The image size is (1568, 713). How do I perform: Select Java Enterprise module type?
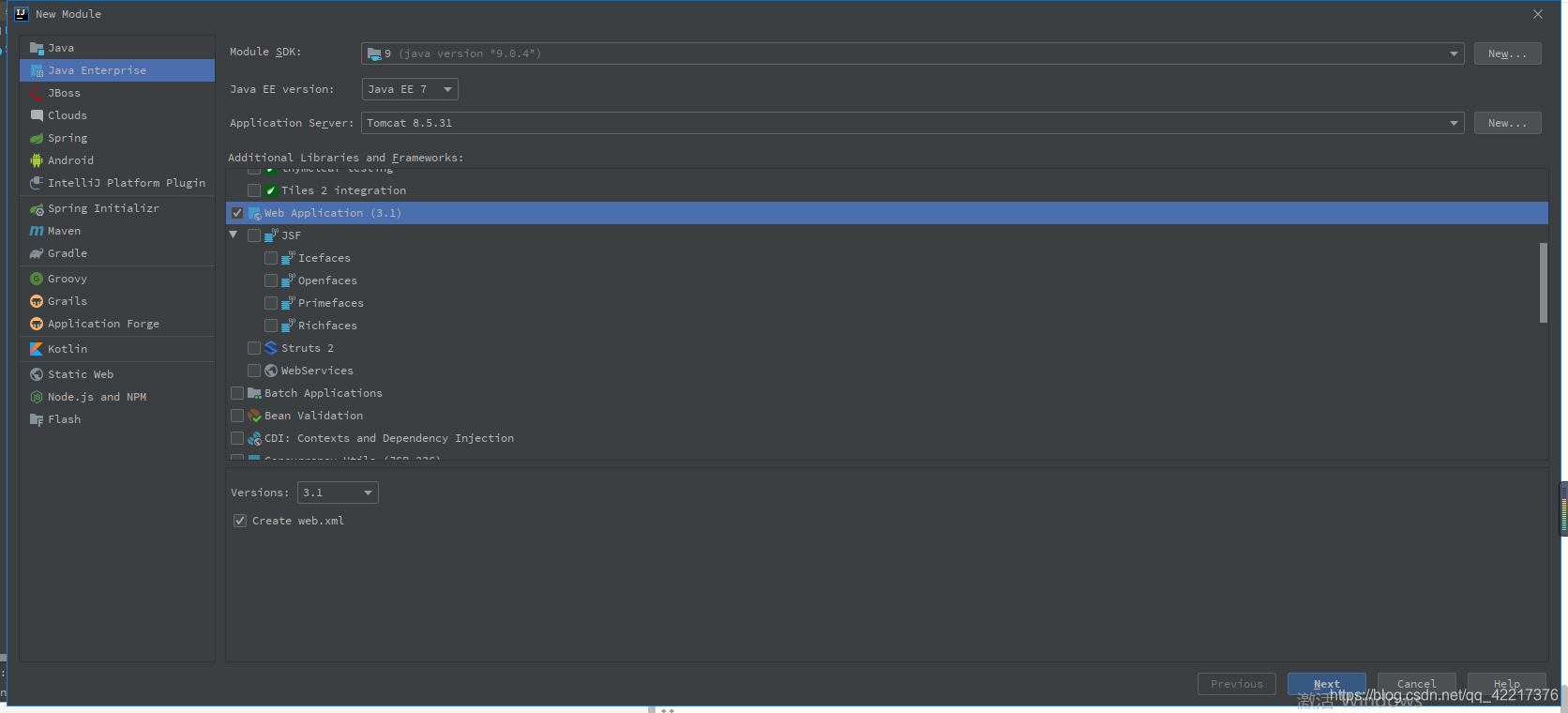point(117,70)
